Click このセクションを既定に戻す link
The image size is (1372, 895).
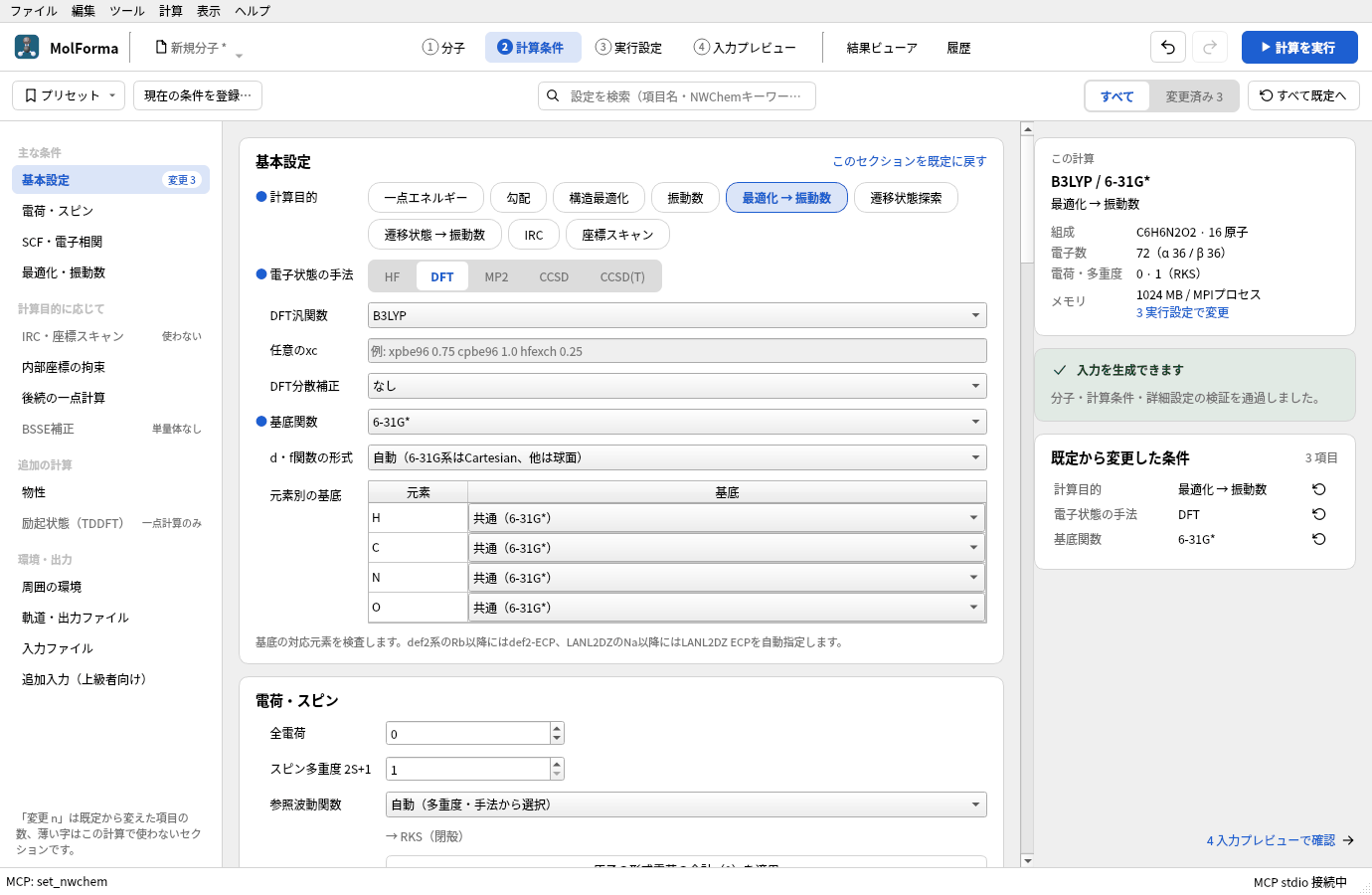(910, 161)
